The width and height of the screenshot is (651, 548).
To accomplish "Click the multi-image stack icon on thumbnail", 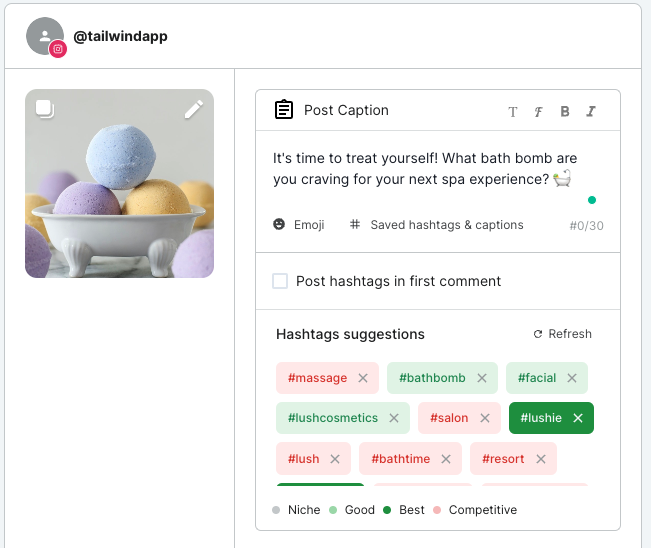I will [x=45, y=109].
